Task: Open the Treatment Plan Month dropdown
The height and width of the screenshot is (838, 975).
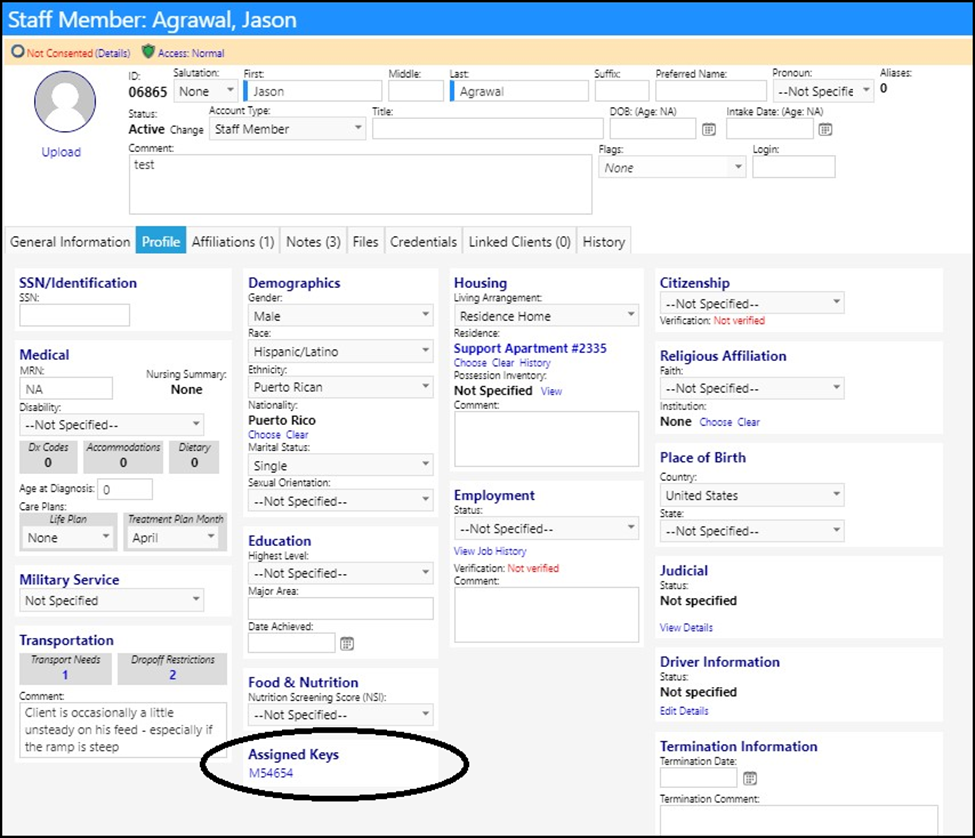Action: (173, 537)
